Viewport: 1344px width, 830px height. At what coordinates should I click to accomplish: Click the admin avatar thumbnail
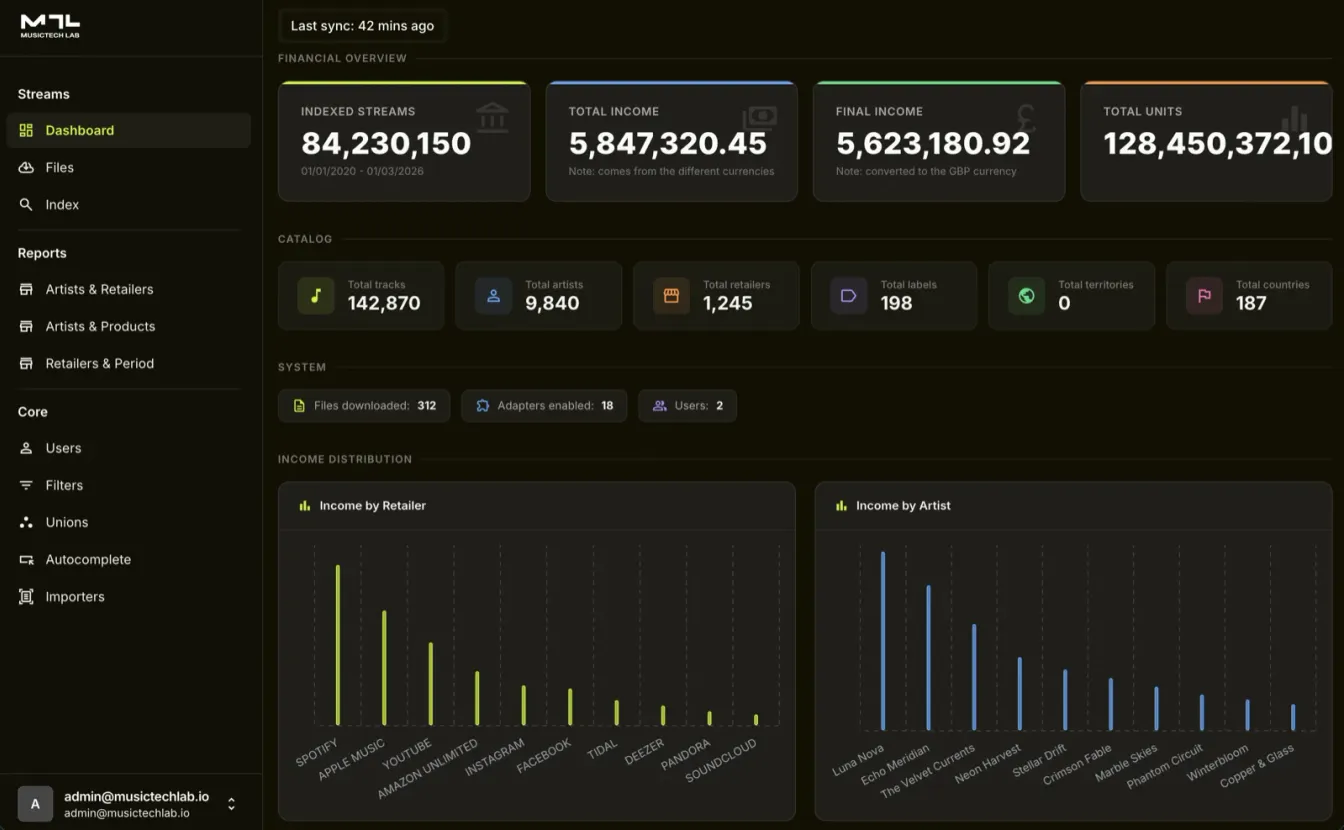35,803
